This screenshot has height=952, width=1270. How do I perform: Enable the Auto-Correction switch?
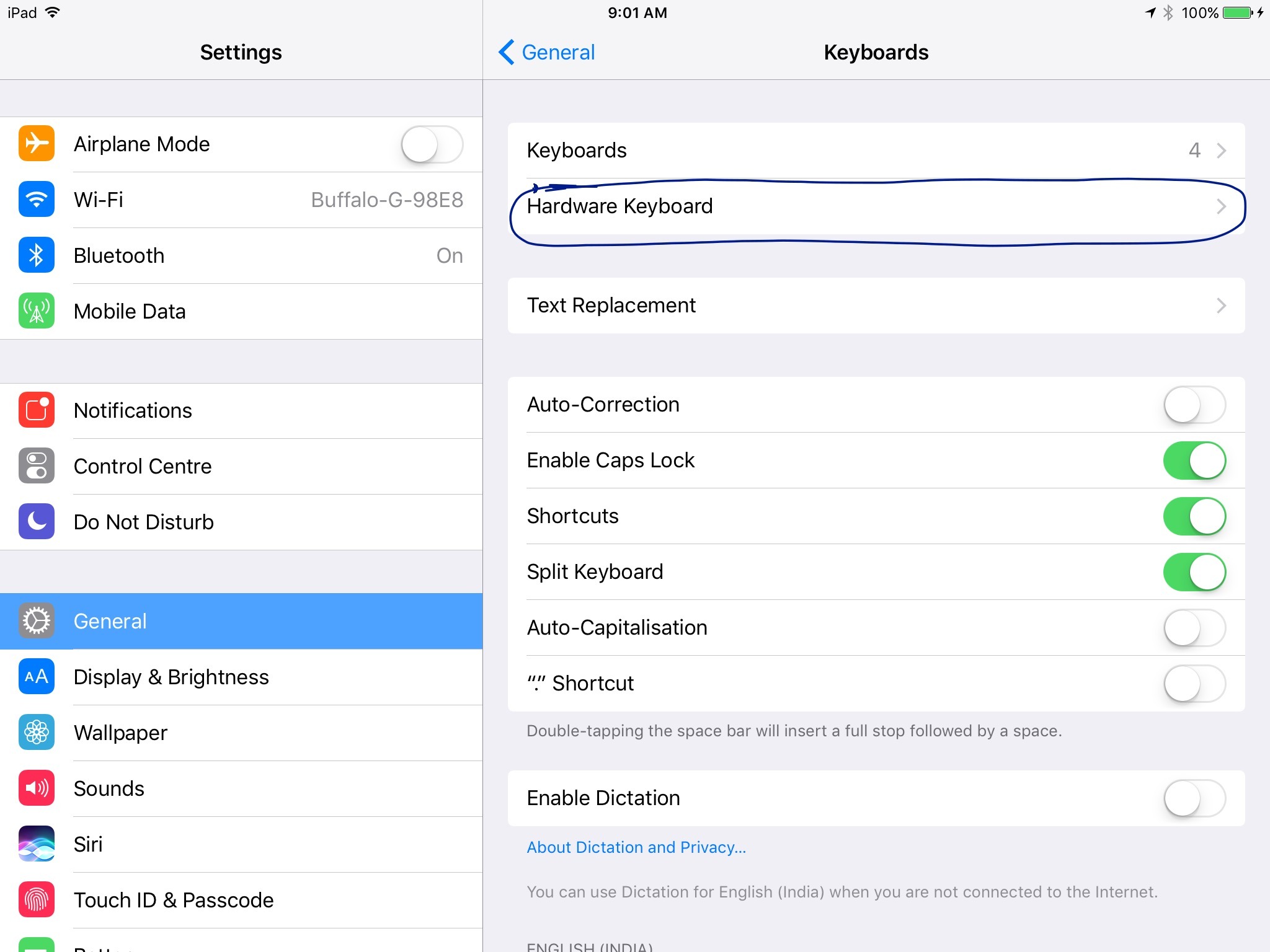click(x=1194, y=405)
